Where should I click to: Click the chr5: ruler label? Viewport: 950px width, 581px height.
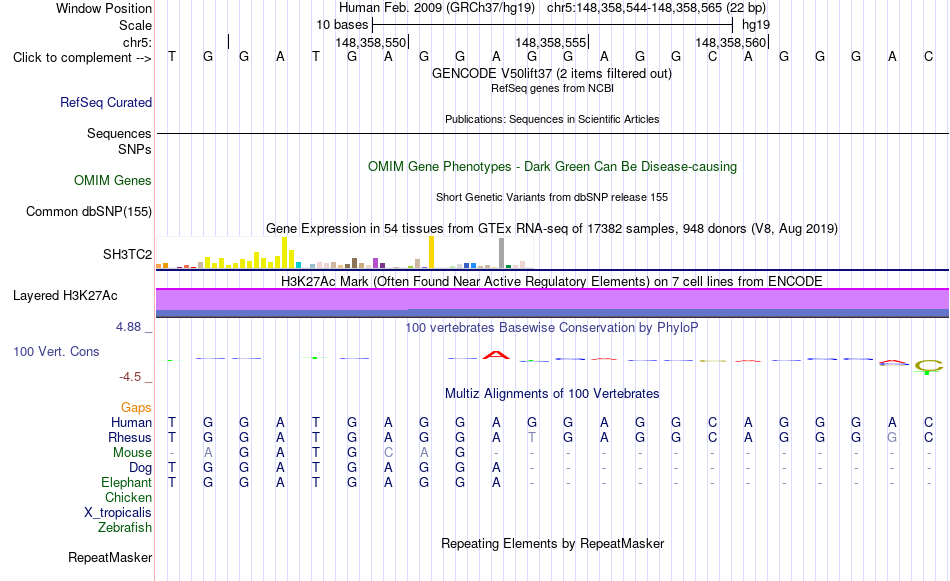click(137, 42)
